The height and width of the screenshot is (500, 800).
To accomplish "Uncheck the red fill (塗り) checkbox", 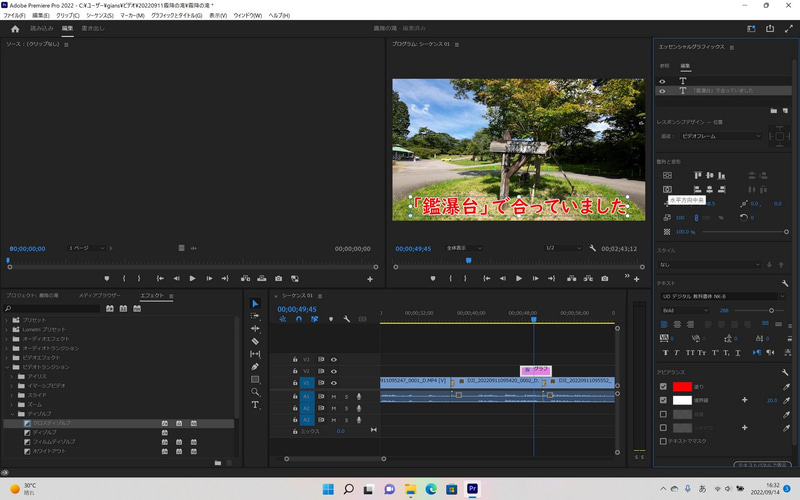I will click(663, 386).
